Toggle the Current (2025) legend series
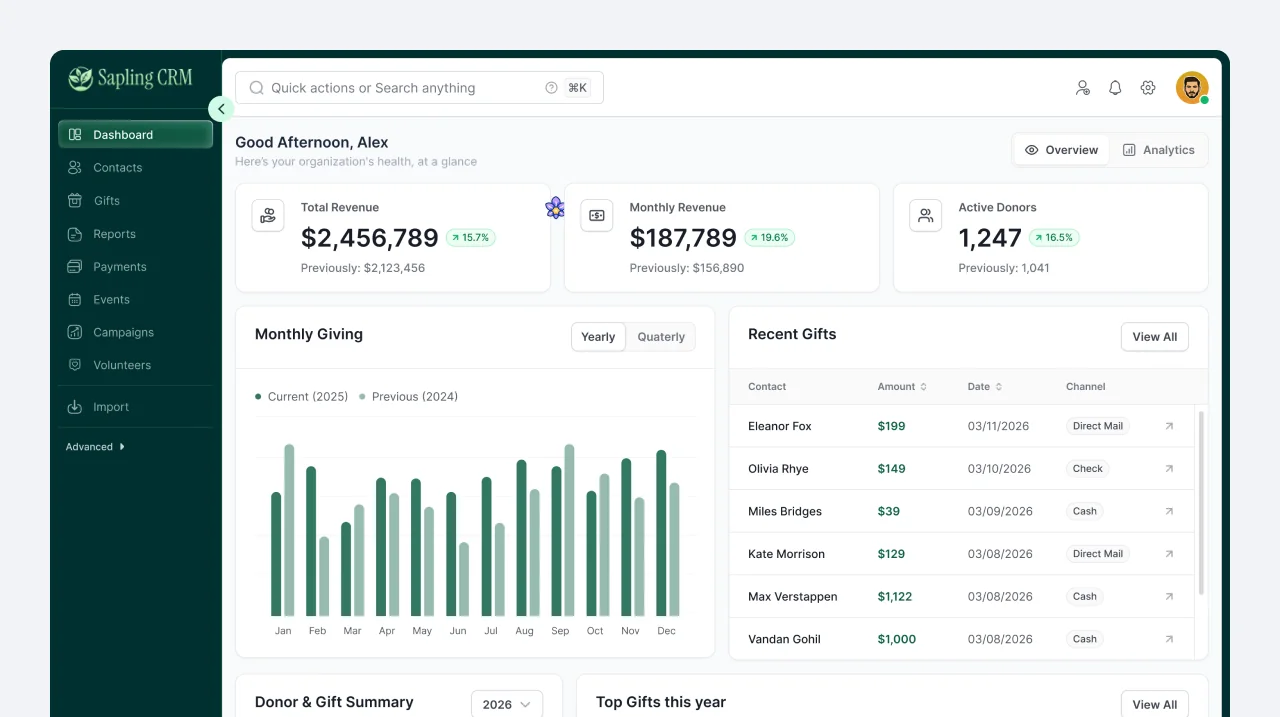Viewport: 1280px width, 717px height. 302,397
